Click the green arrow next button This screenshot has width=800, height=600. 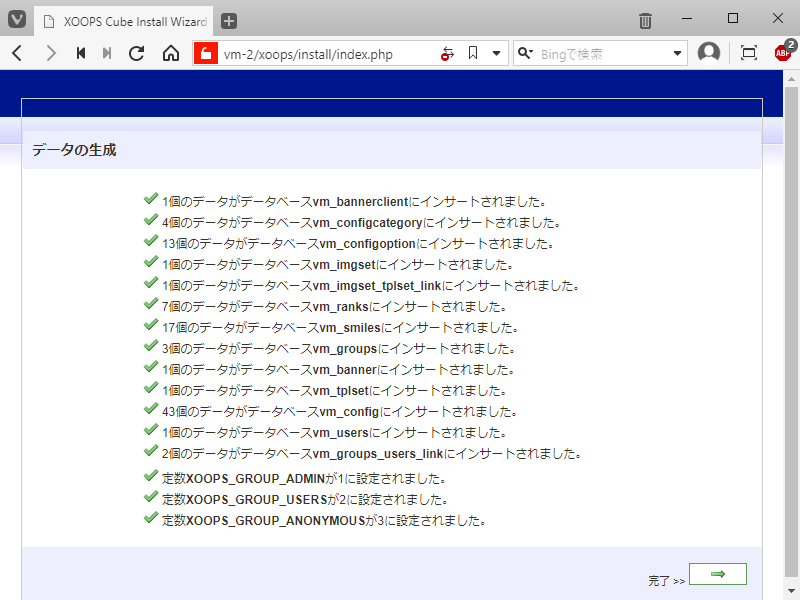(x=718, y=574)
